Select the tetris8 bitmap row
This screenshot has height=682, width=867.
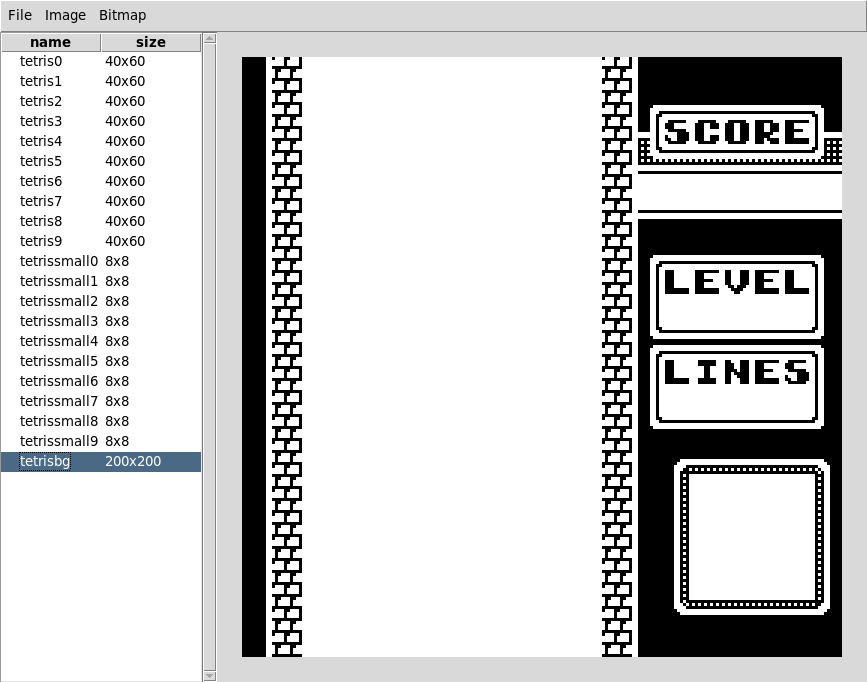click(x=101, y=221)
